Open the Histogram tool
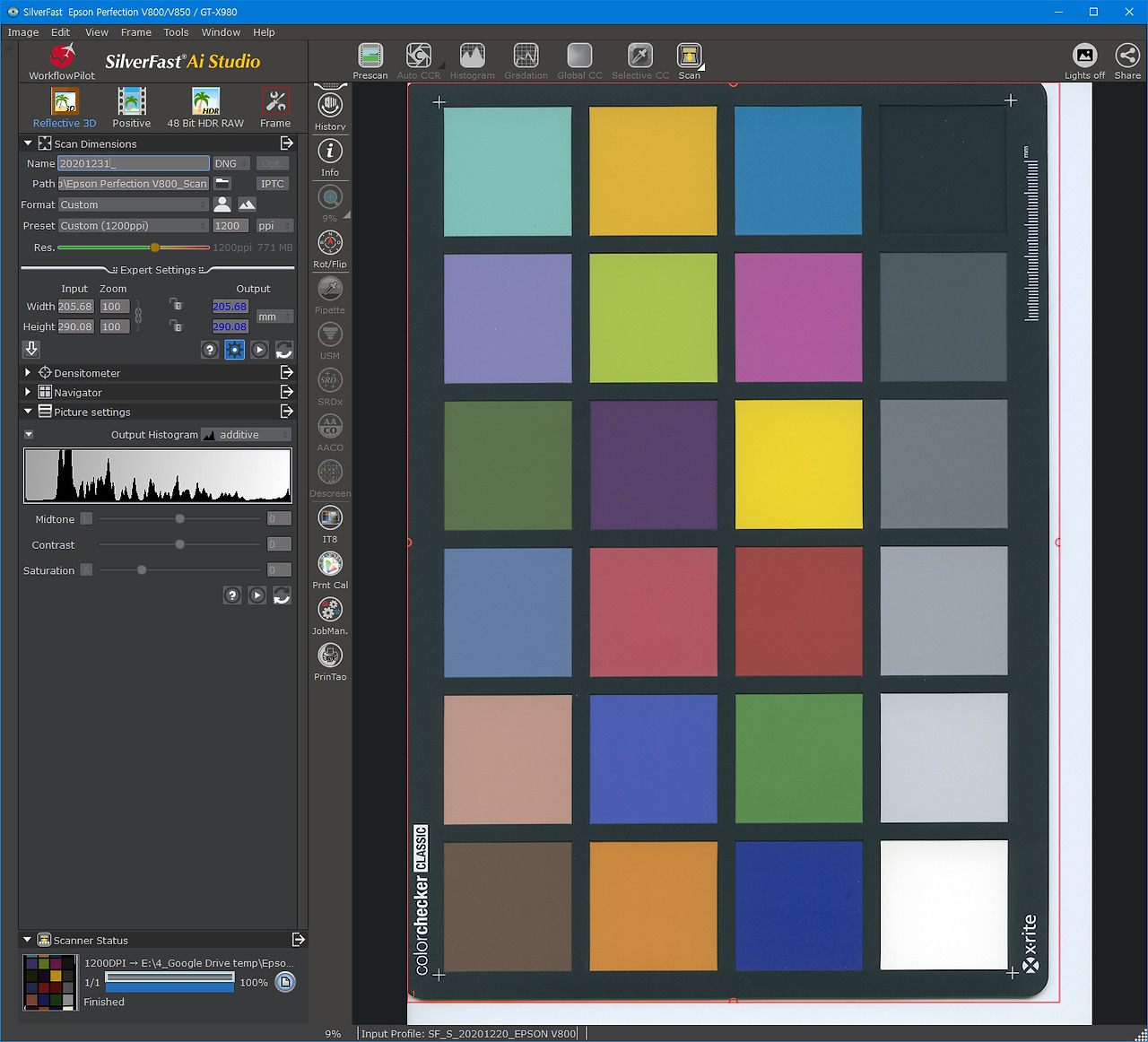Image resolution: width=1148 pixels, height=1042 pixels. pyautogui.click(x=473, y=56)
